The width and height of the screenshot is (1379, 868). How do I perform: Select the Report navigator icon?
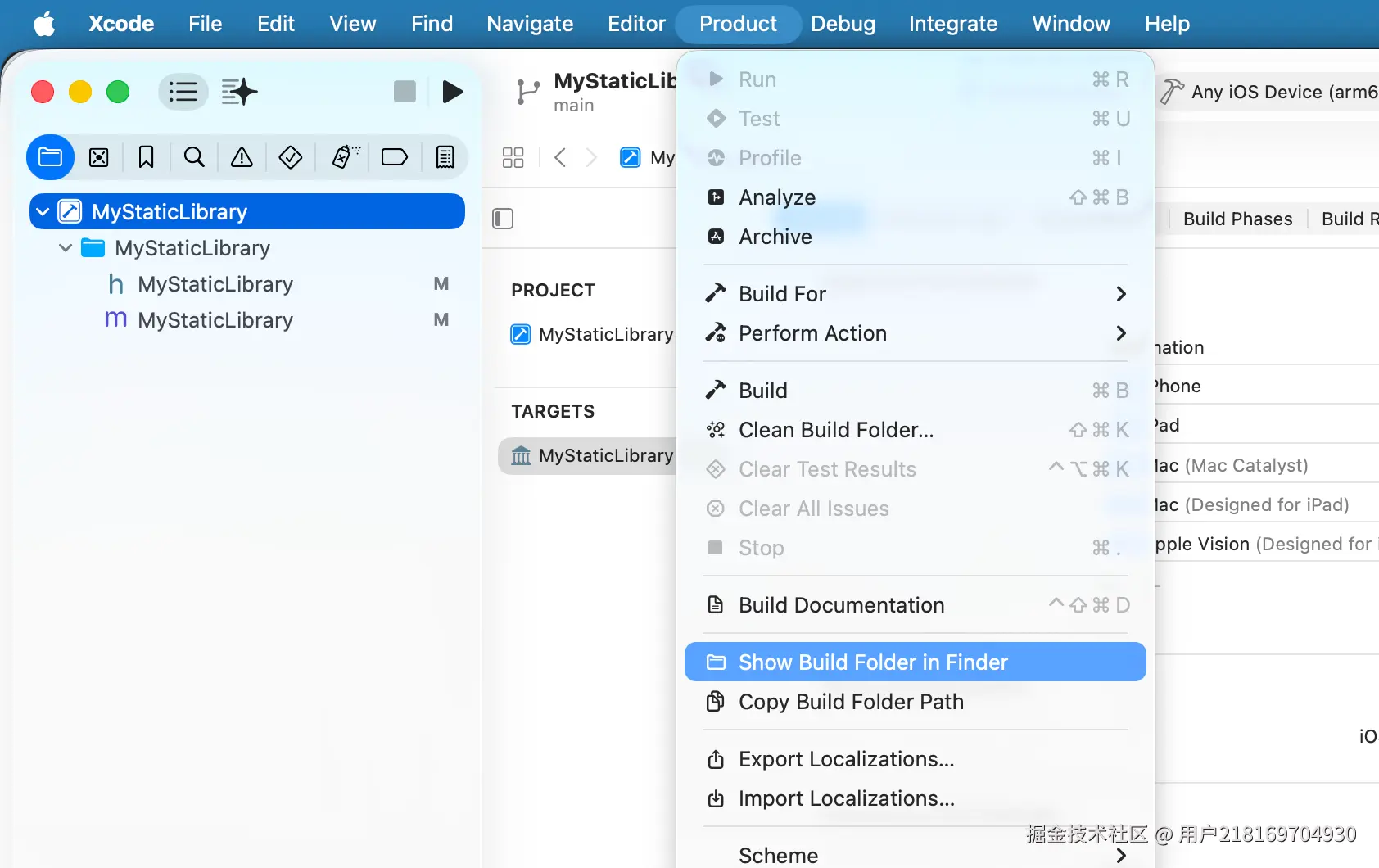point(445,157)
